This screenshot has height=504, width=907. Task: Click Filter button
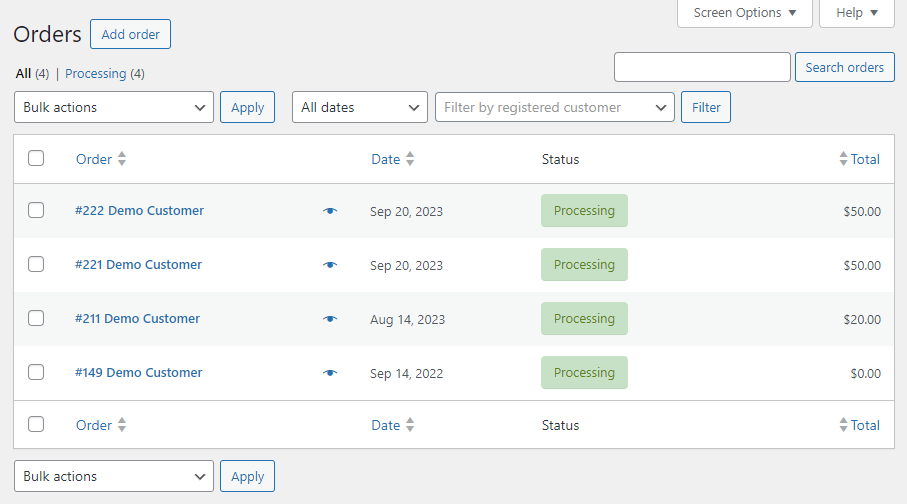click(706, 107)
